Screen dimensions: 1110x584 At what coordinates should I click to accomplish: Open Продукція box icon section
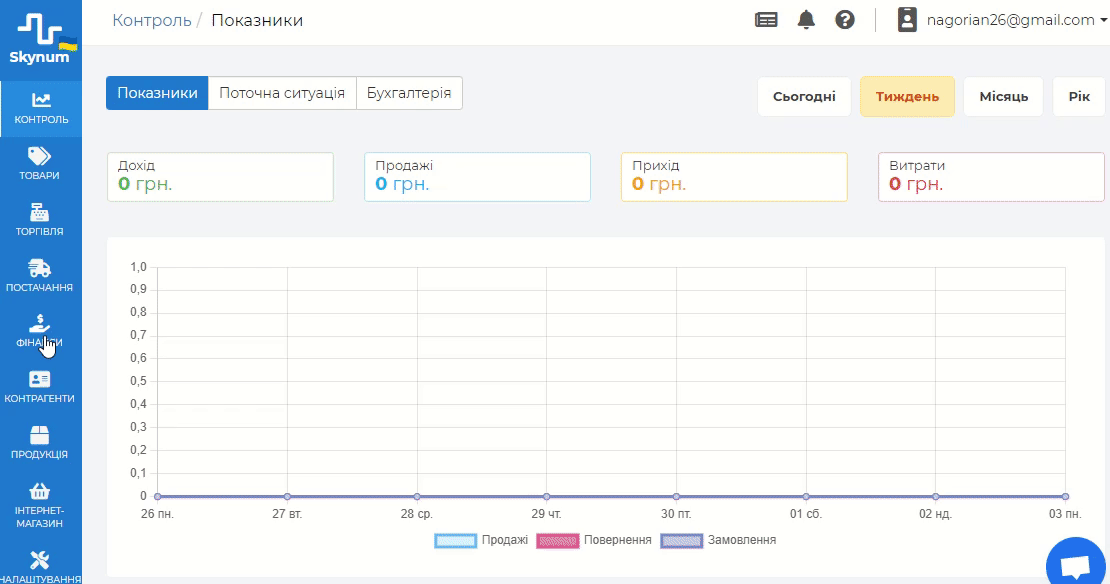point(40,435)
